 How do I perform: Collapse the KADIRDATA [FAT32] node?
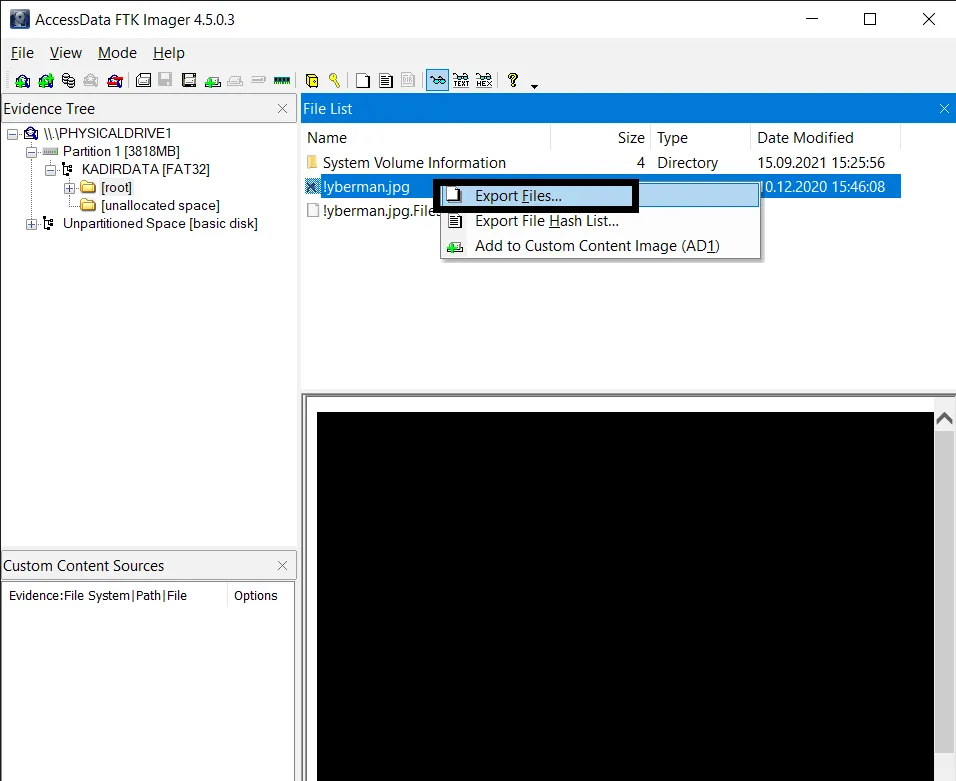point(51,169)
